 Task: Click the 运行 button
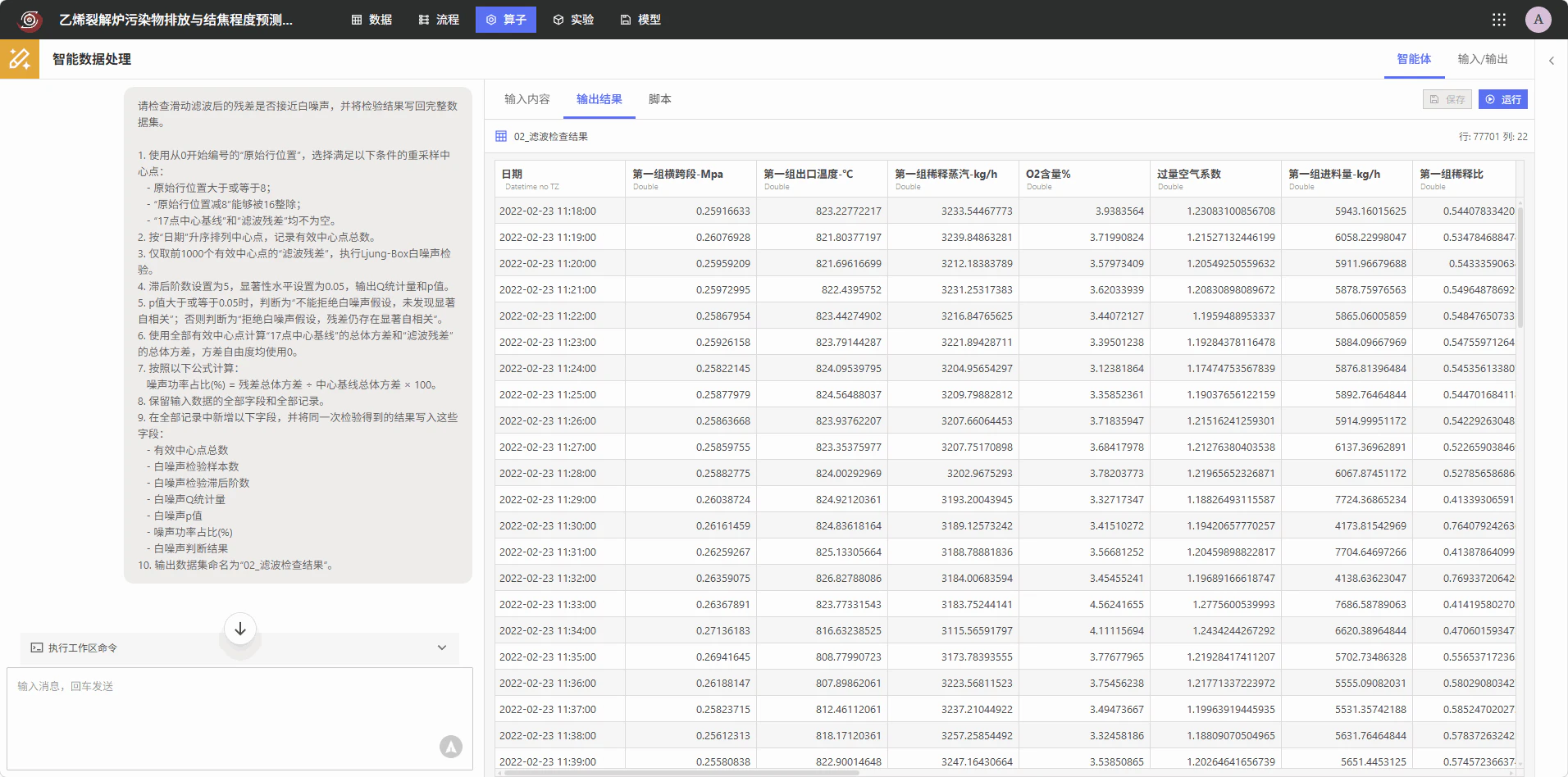coord(1503,99)
